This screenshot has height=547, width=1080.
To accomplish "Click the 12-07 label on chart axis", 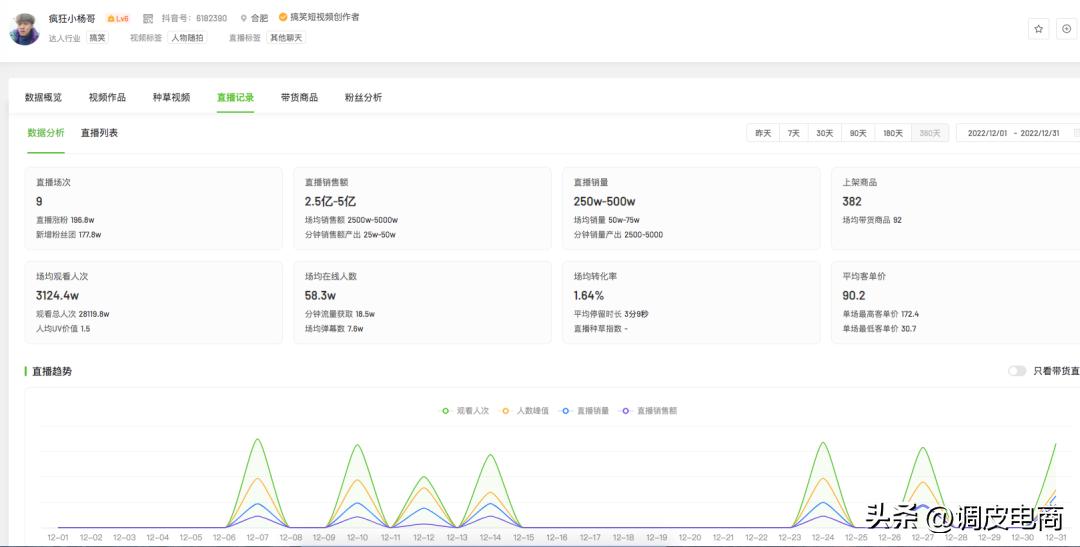I will point(258,537).
